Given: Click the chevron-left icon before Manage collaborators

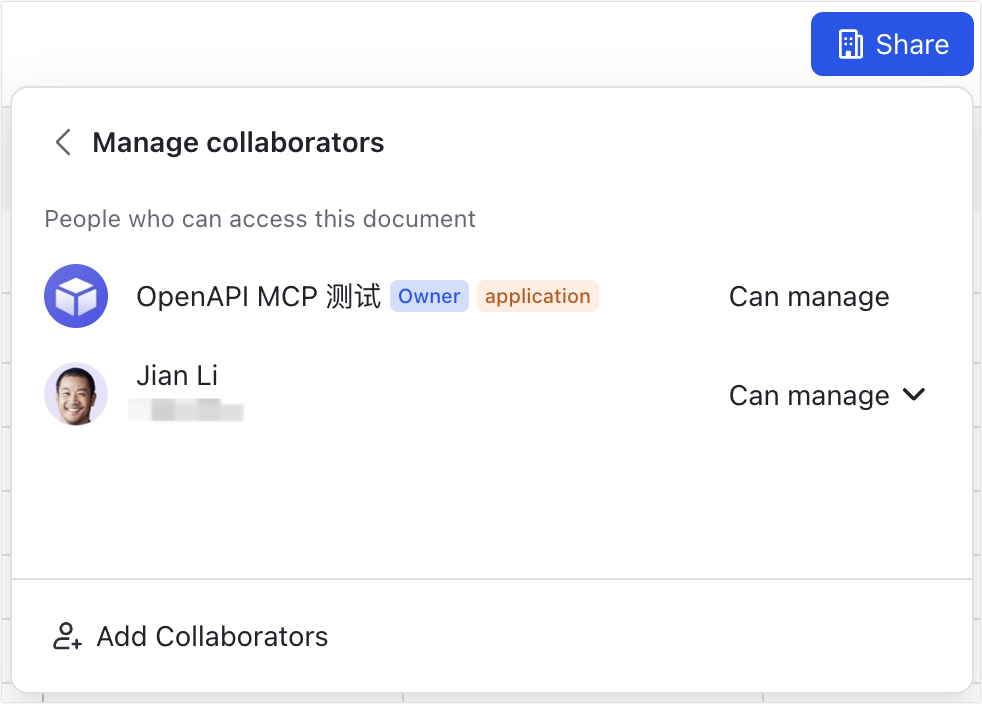Looking at the screenshot, I should coord(62,142).
